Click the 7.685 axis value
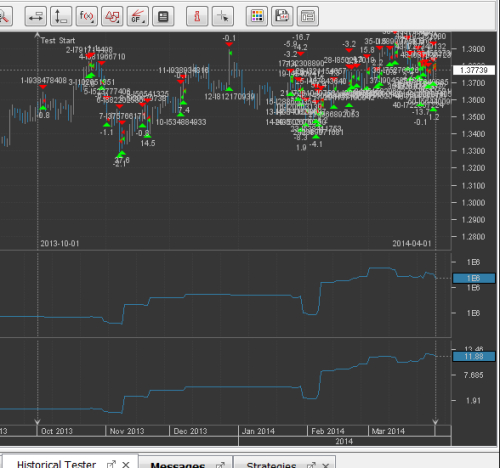 click(473, 375)
